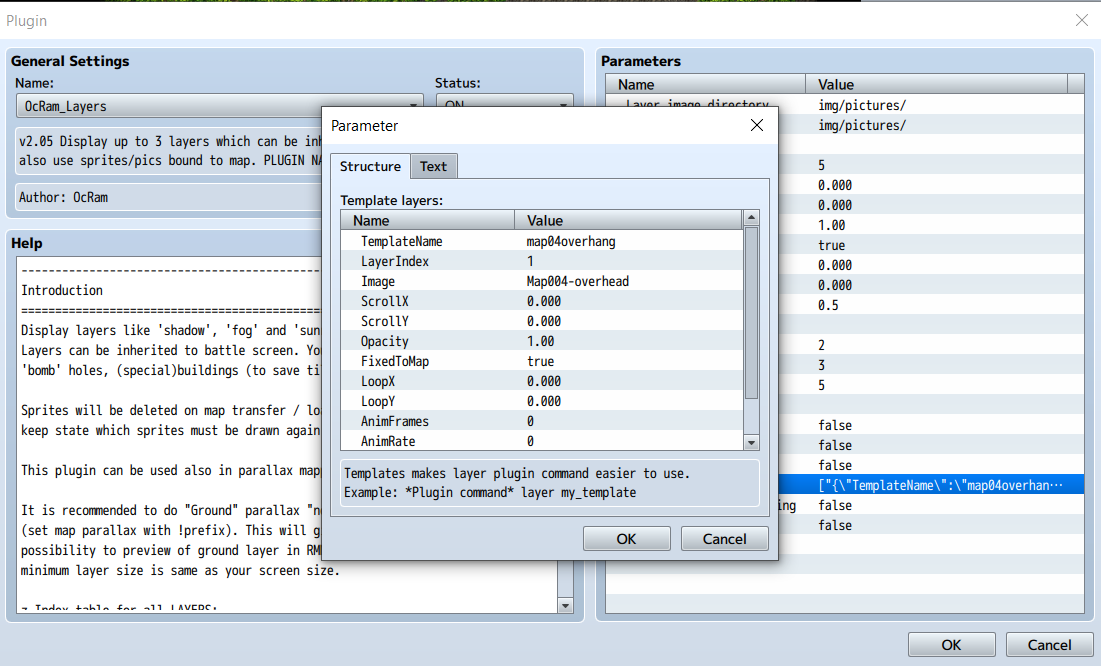Click the 1.00 value in Parameters list
Image resolution: width=1101 pixels, height=666 pixels.
(x=831, y=226)
